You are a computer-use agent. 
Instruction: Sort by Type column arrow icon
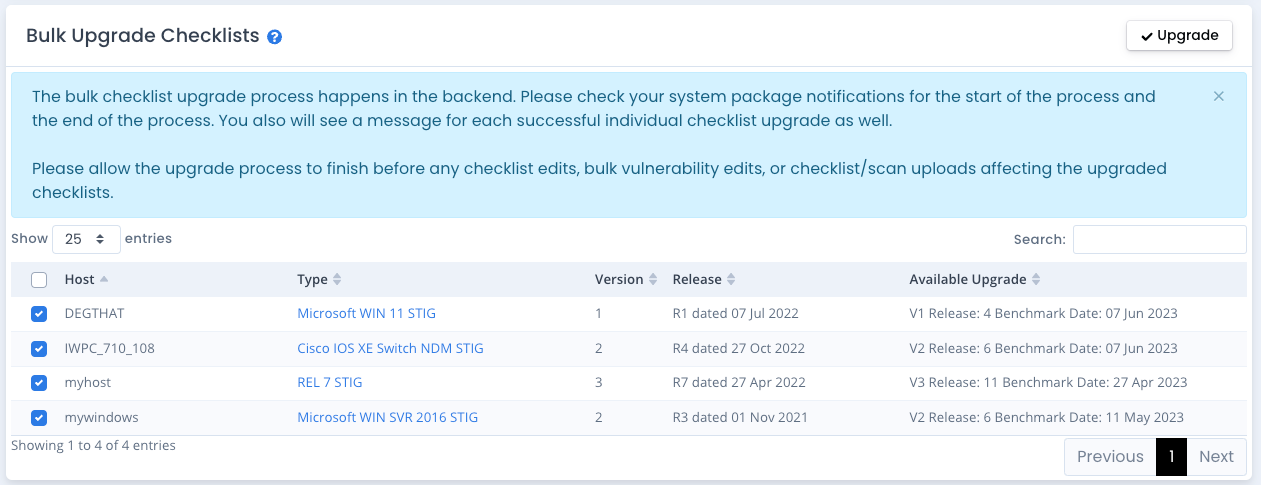click(x=337, y=279)
